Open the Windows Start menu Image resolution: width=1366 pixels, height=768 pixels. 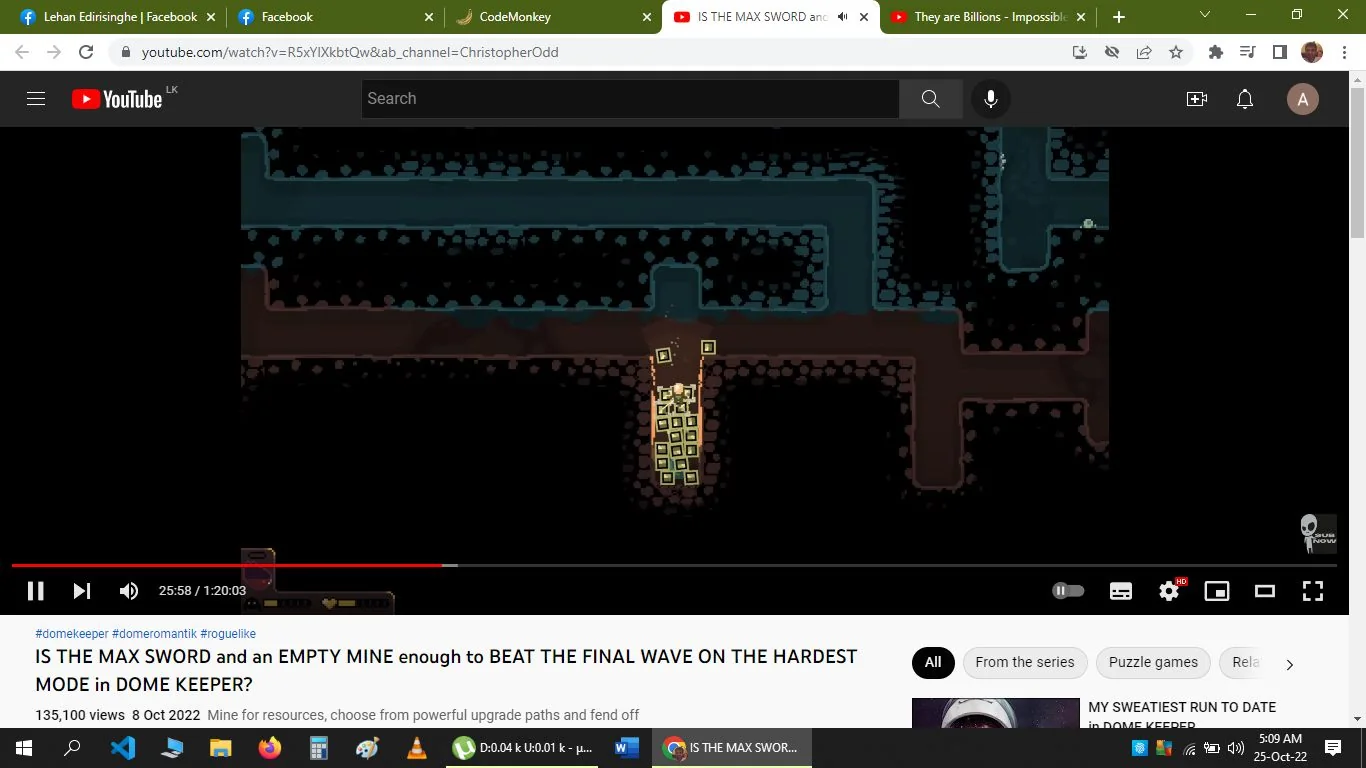[x=24, y=748]
